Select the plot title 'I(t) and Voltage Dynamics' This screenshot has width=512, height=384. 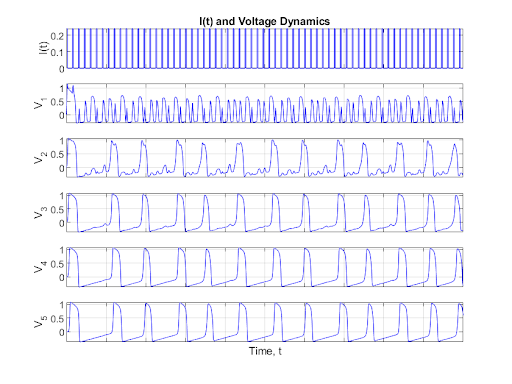tap(264, 21)
